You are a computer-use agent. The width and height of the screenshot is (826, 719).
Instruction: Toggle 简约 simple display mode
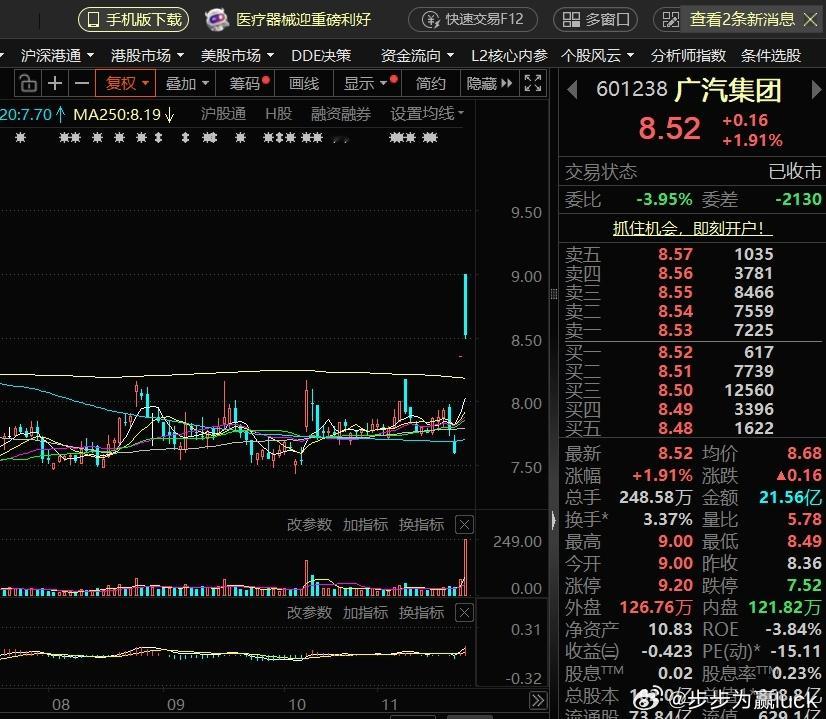click(x=429, y=84)
